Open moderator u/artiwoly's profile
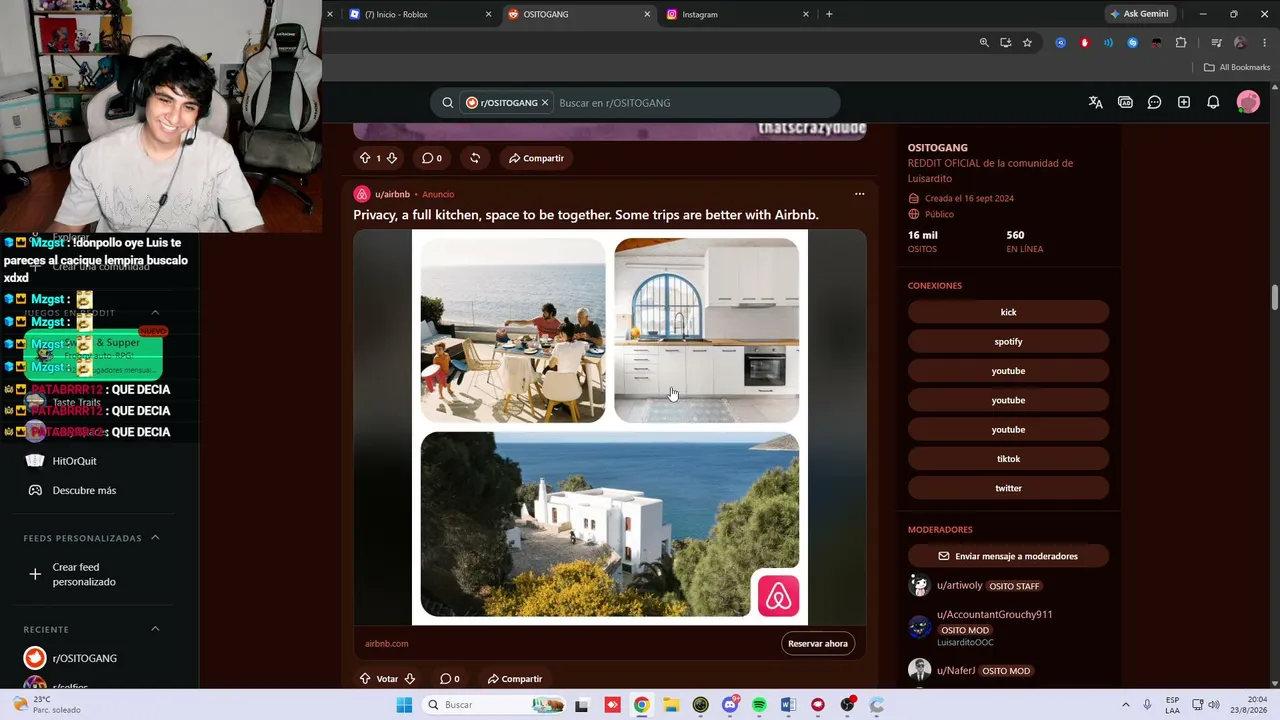Screen dimensions: 1280x720 click(960, 586)
